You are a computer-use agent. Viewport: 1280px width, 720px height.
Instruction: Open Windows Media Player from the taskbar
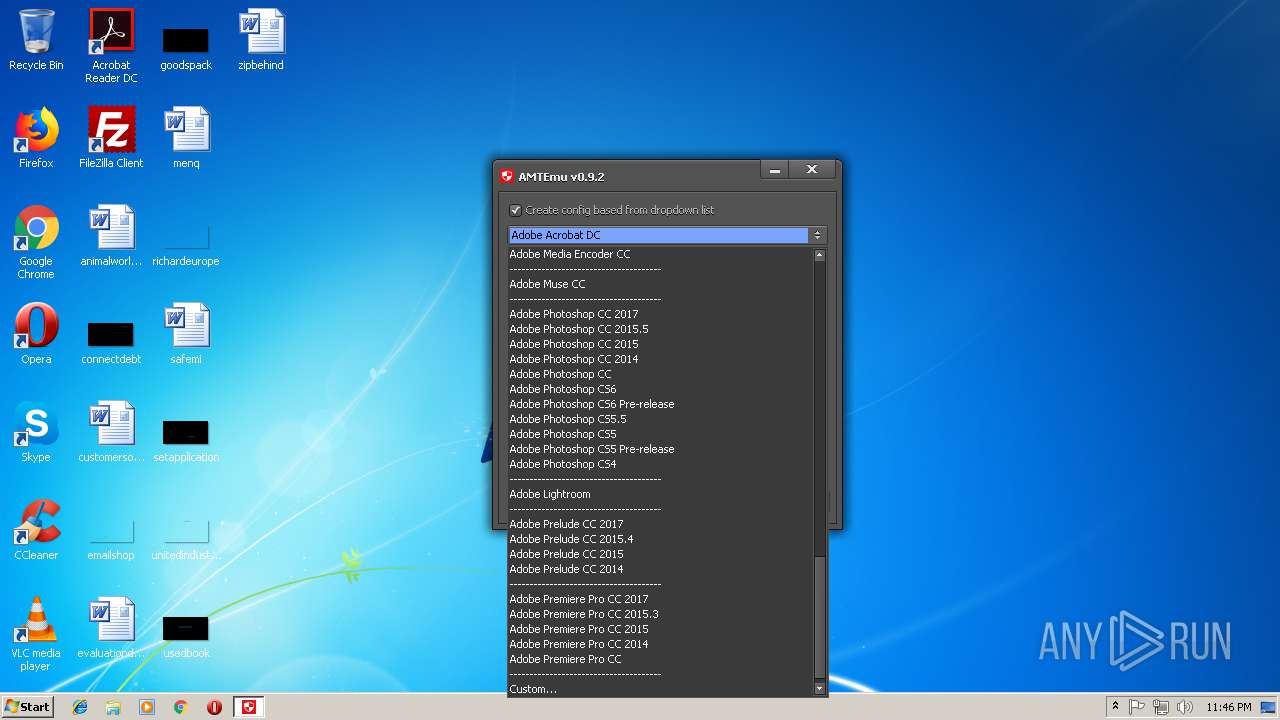tap(147, 707)
